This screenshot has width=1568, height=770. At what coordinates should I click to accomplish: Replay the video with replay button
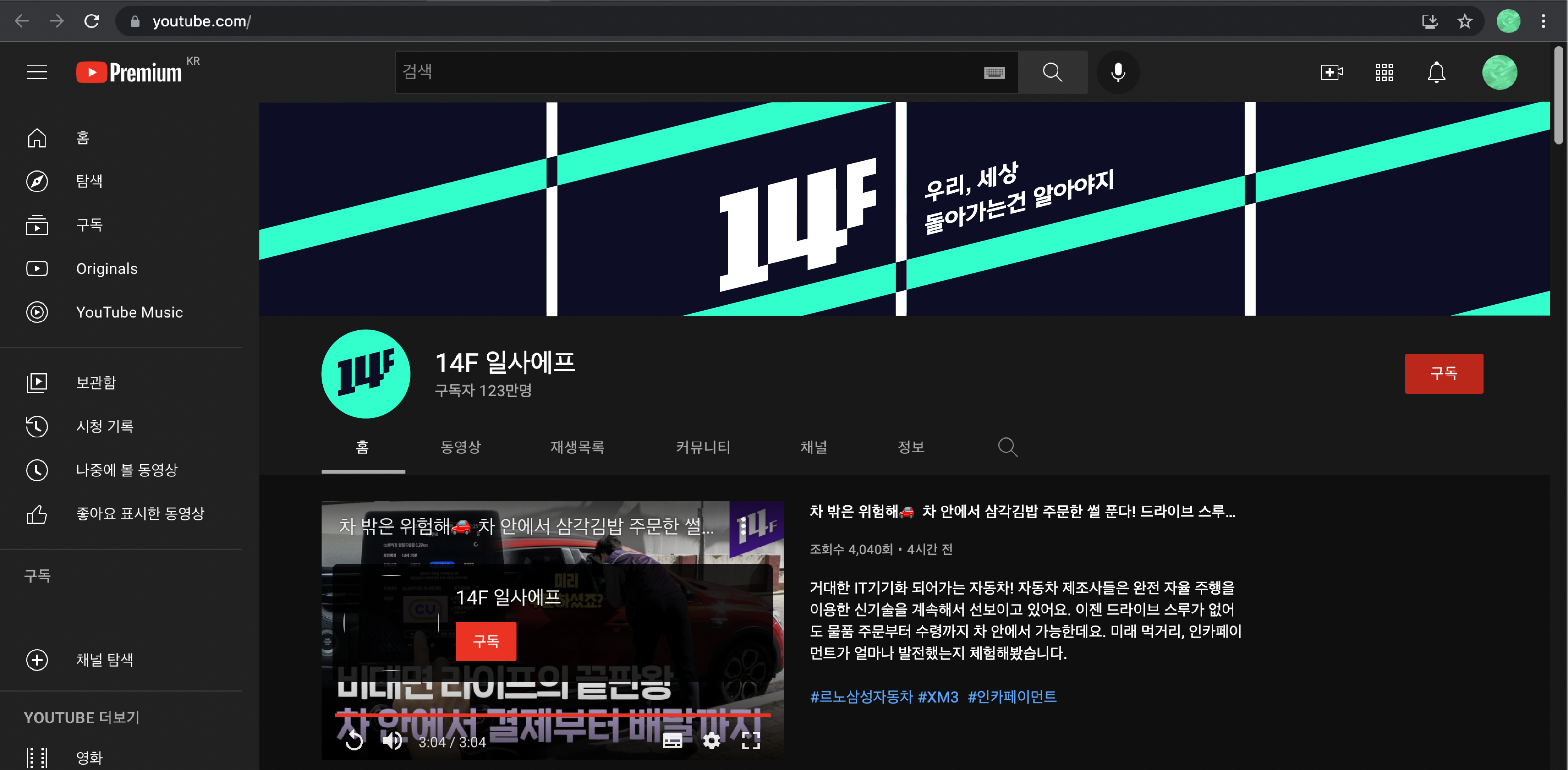tap(354, 741)
